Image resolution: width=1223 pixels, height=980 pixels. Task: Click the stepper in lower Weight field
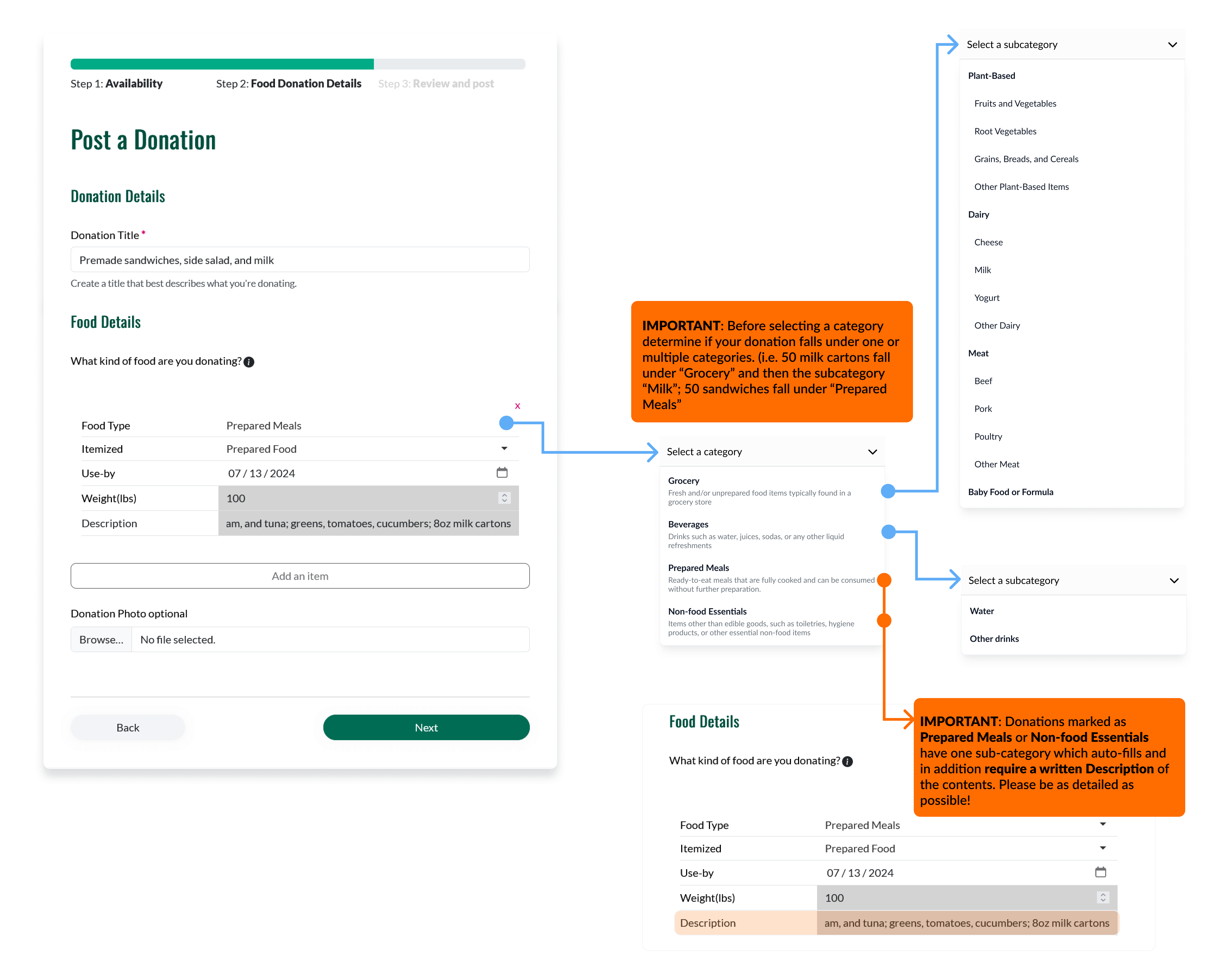[x=1103, y=898]
